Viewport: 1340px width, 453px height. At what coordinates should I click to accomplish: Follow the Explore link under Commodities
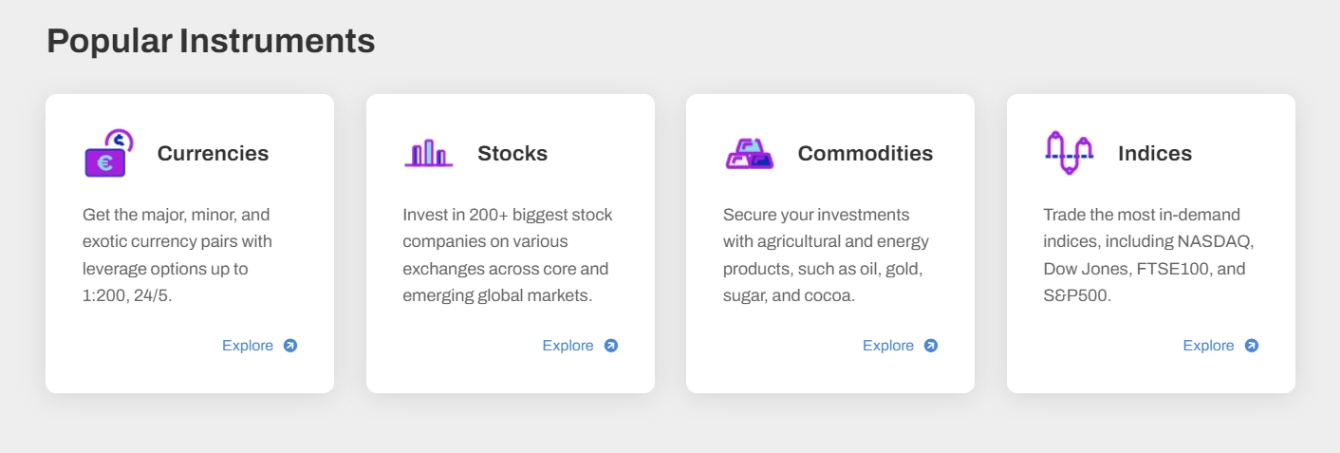pos(888,346)
